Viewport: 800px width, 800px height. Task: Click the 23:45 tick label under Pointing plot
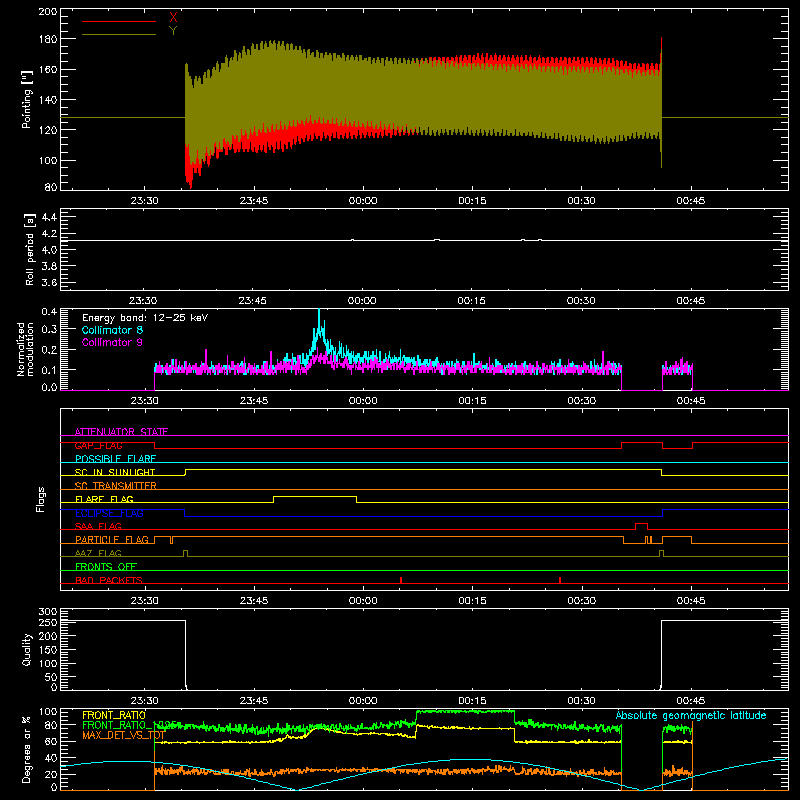(254, 201)
